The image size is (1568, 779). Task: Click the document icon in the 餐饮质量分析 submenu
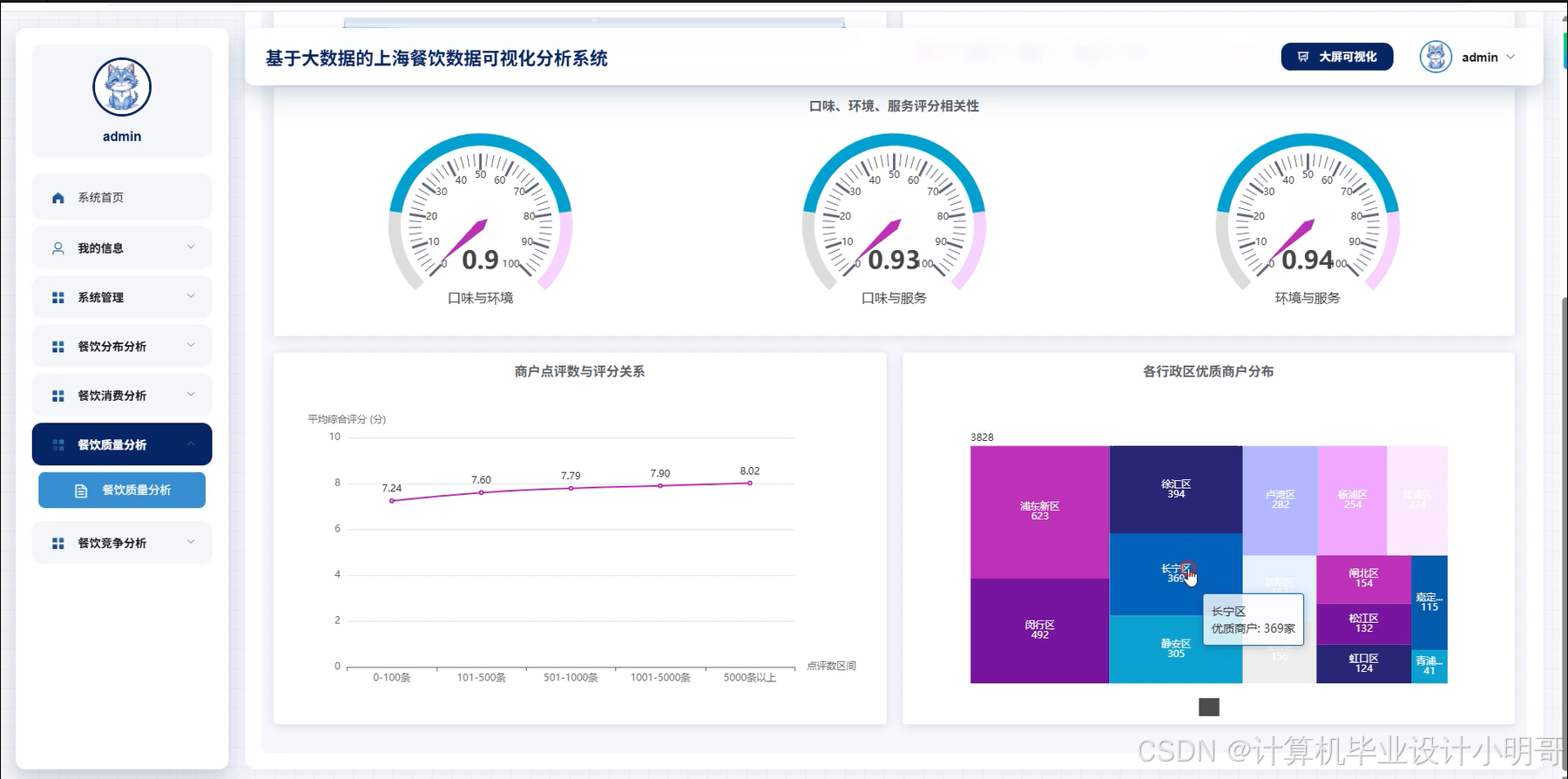coord(81,491)
